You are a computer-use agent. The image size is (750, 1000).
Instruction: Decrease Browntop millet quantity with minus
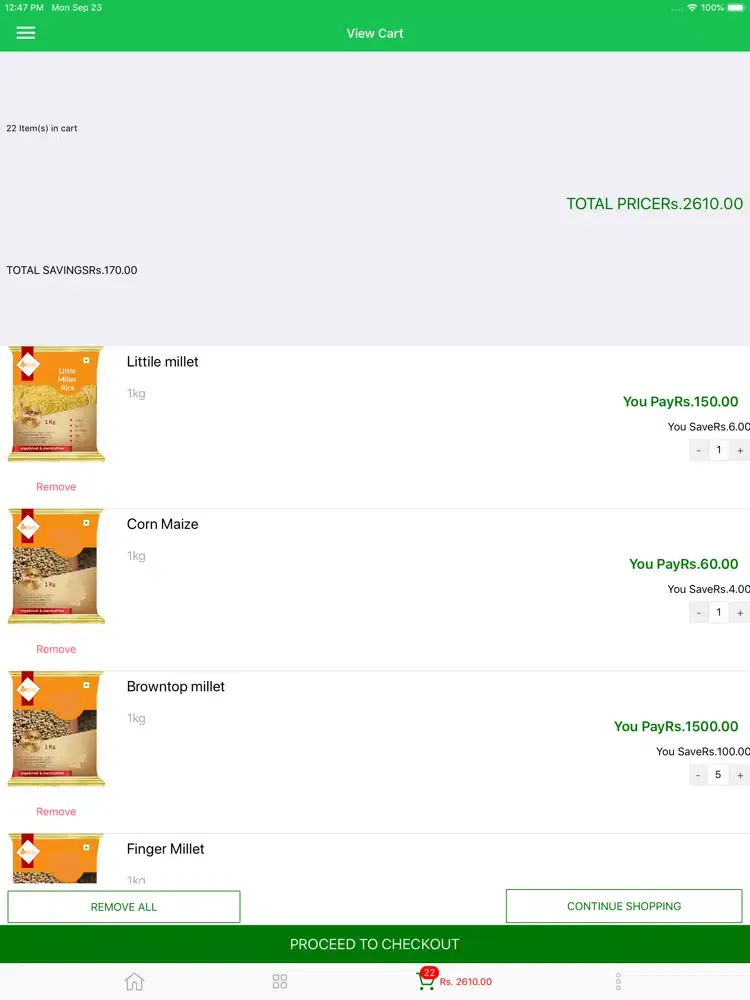pos(698,775)
